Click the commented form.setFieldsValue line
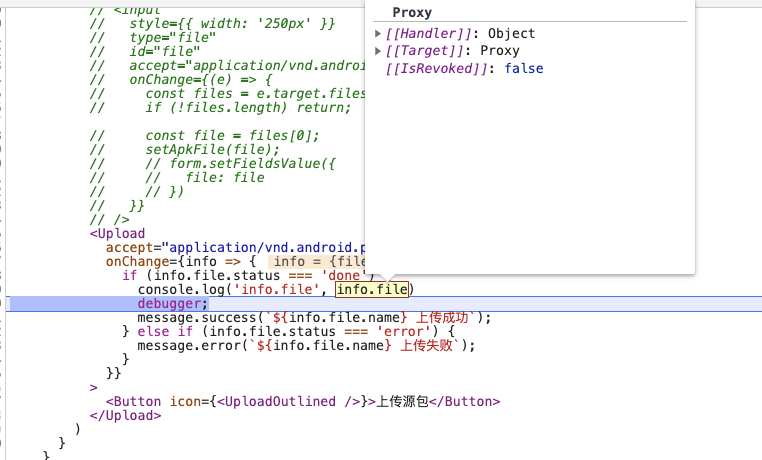The height and width of the screenshot is (460, 762). coord(252,164)
